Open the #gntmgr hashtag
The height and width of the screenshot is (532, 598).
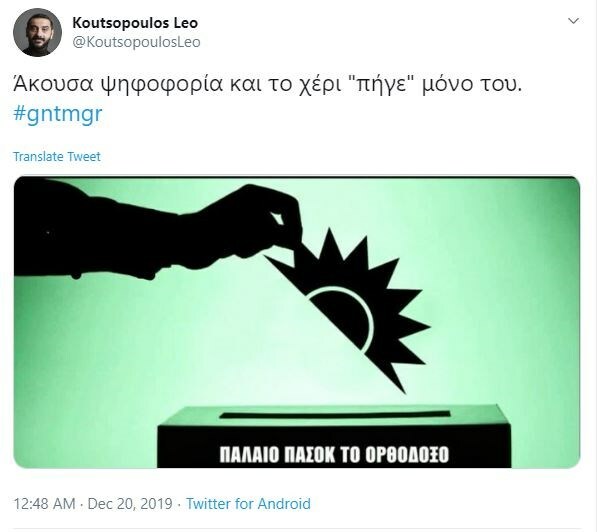58,114
